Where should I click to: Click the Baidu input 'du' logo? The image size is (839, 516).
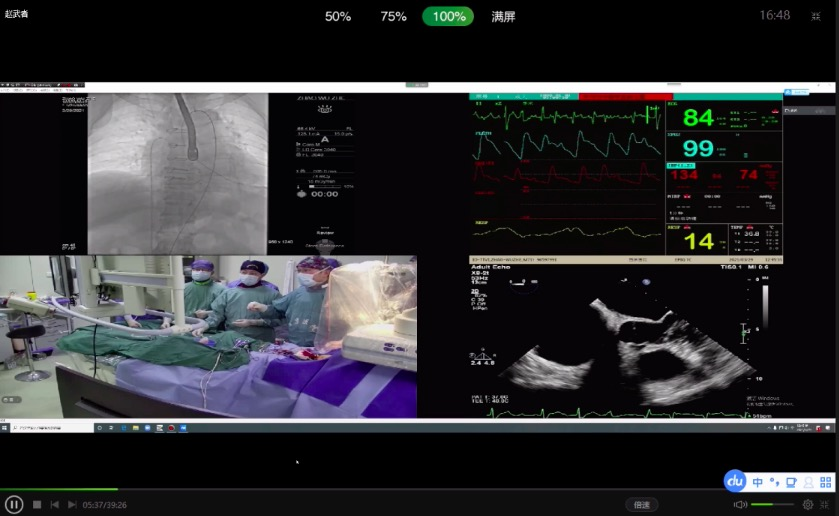pyautogui.click(x=736, y=481)
